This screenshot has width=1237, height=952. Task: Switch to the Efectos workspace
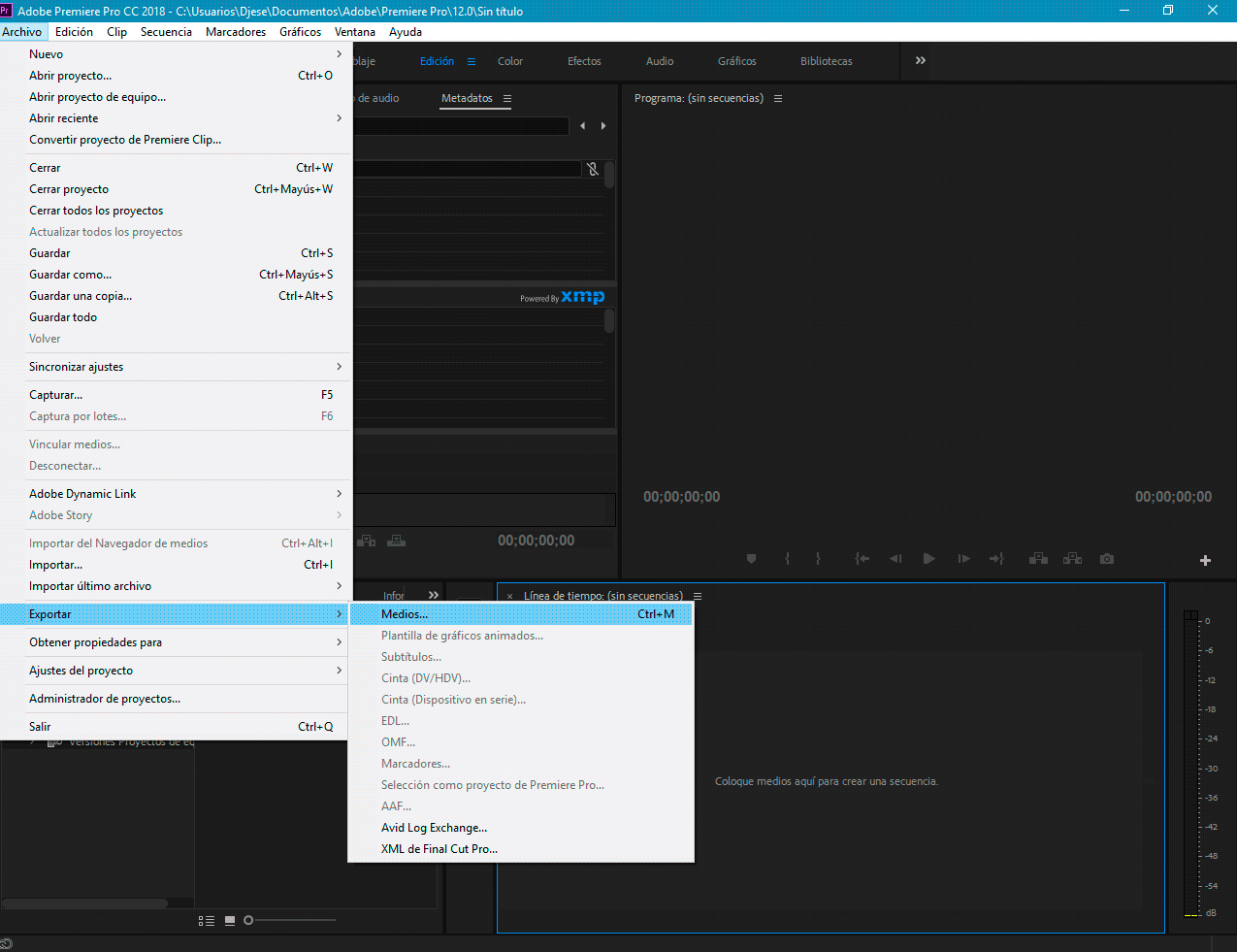coord(584,61)
